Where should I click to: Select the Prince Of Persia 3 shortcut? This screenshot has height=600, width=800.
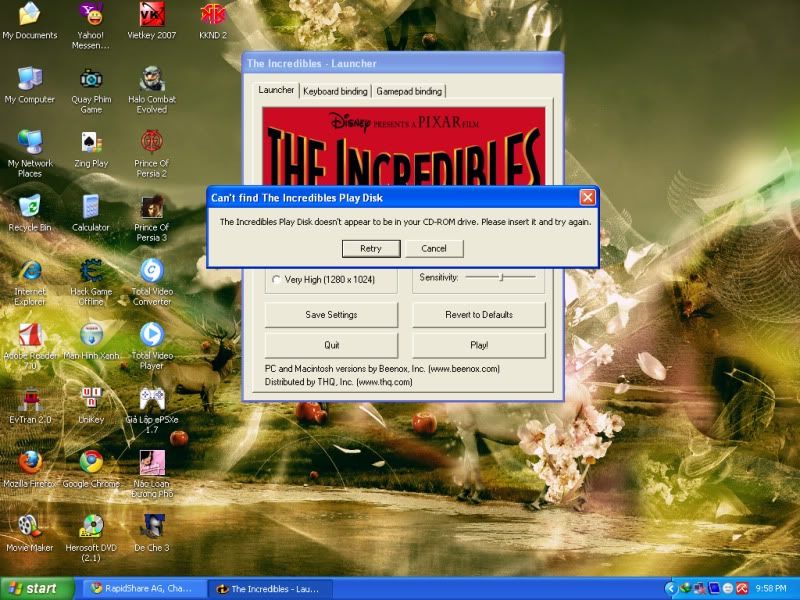point(152,218)
